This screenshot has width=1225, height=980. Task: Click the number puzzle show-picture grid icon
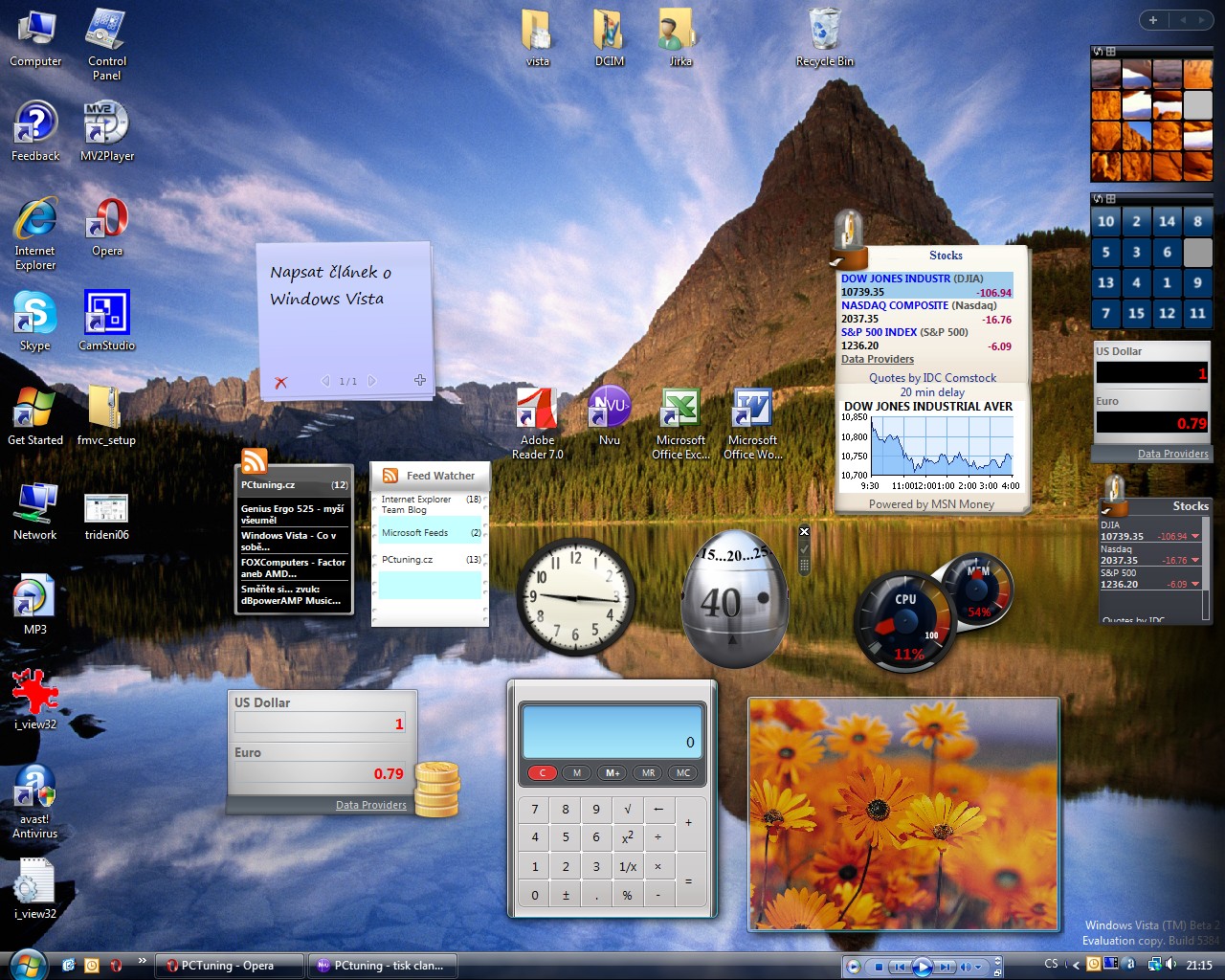[1110, 199]
